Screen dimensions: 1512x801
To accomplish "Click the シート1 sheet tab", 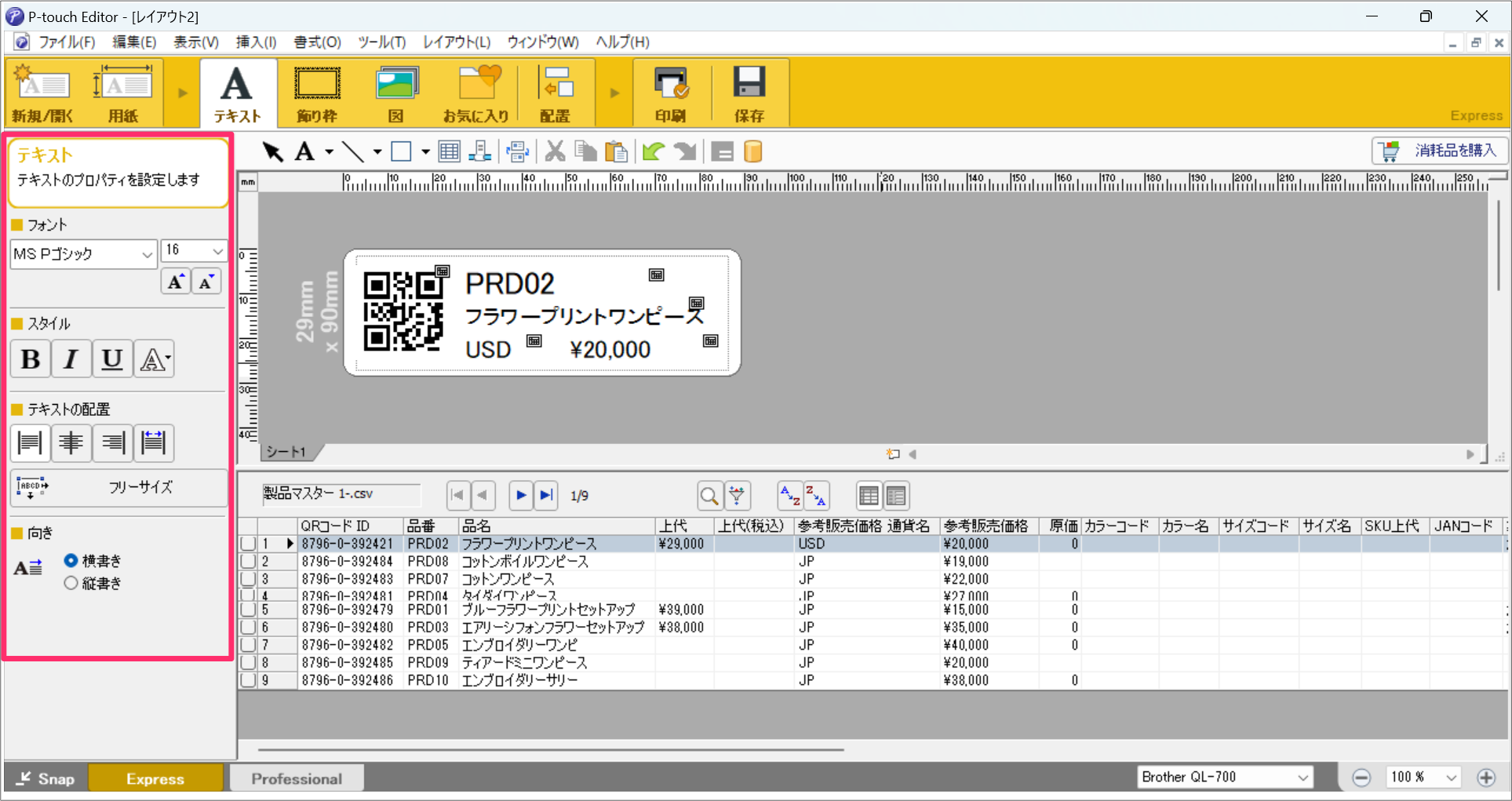I will [x=287, y=452].
